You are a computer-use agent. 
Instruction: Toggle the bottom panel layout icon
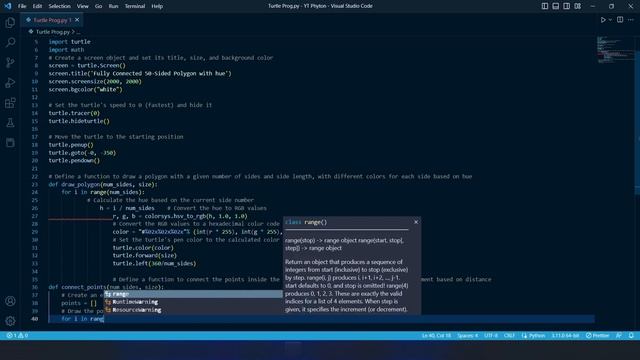(556, 6)
